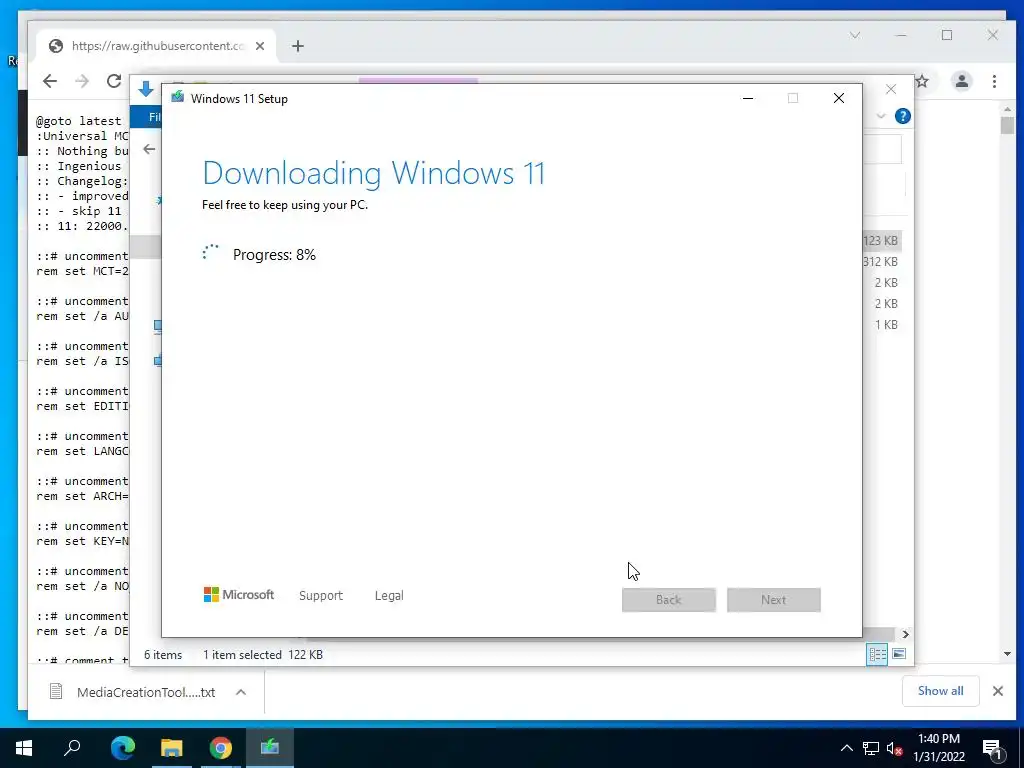This screenshot has width=1024, height=768.
Task: Click the '@goto latest' line
Action: (78, 121)
